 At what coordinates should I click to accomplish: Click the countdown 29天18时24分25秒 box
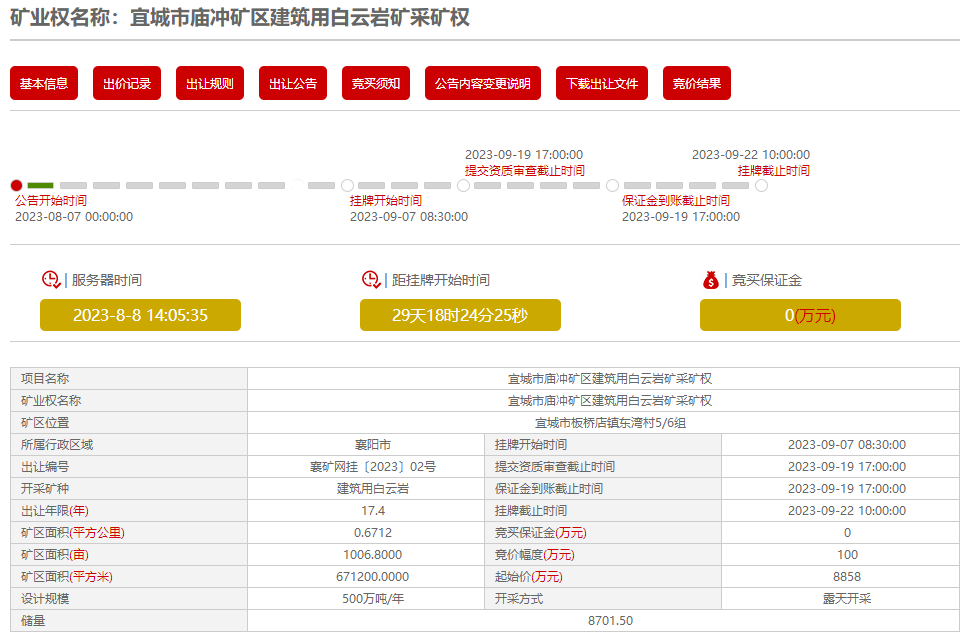460,315
